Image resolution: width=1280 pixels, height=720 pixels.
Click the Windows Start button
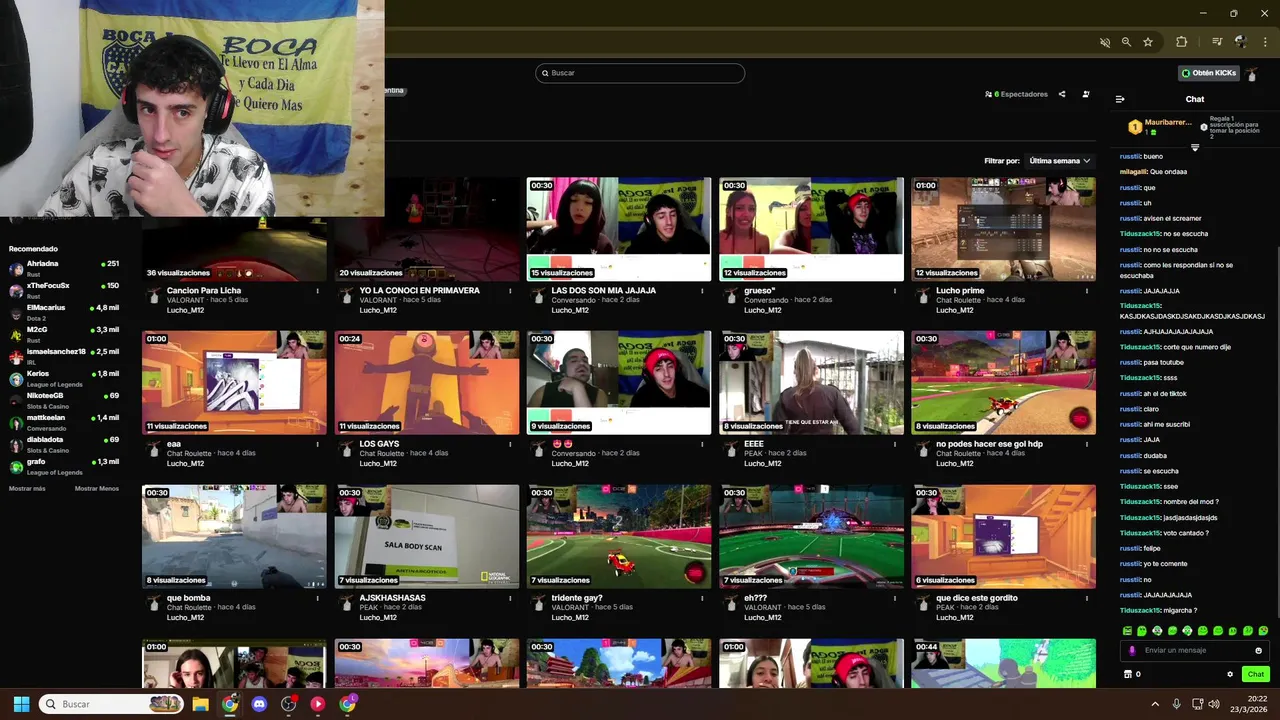pos(21,704)
